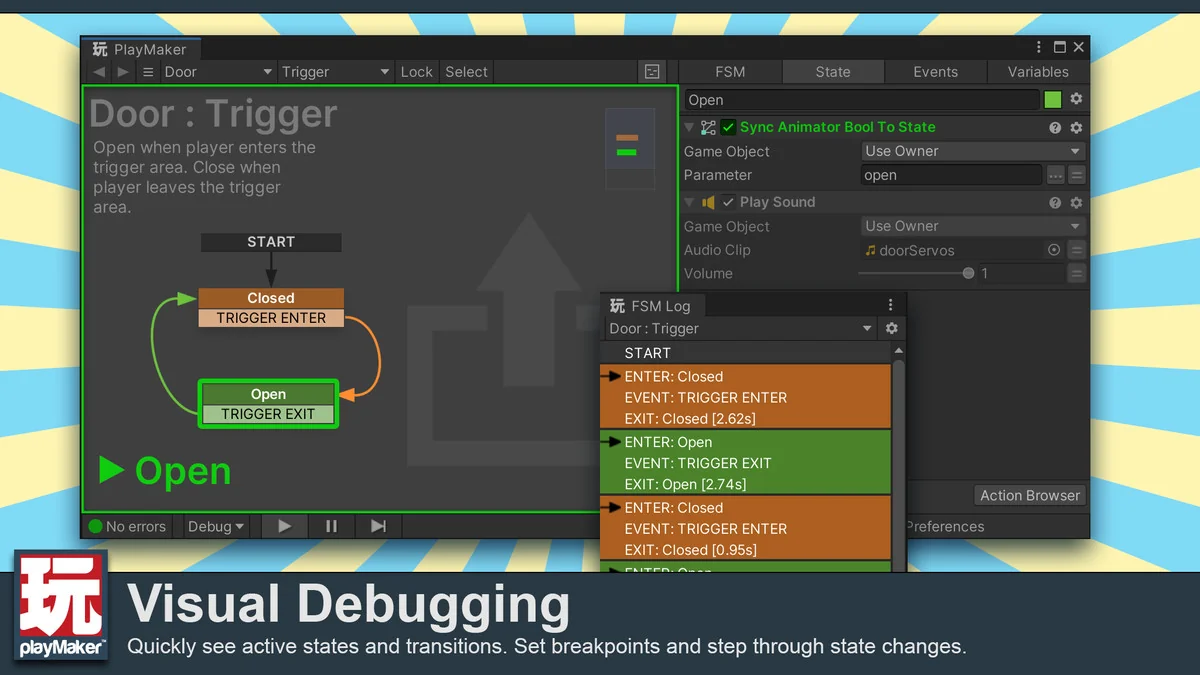The image size is (1200, 675).
Task: Open the settings gear for Sync Animator Bool action
Action: (1076, 128)
